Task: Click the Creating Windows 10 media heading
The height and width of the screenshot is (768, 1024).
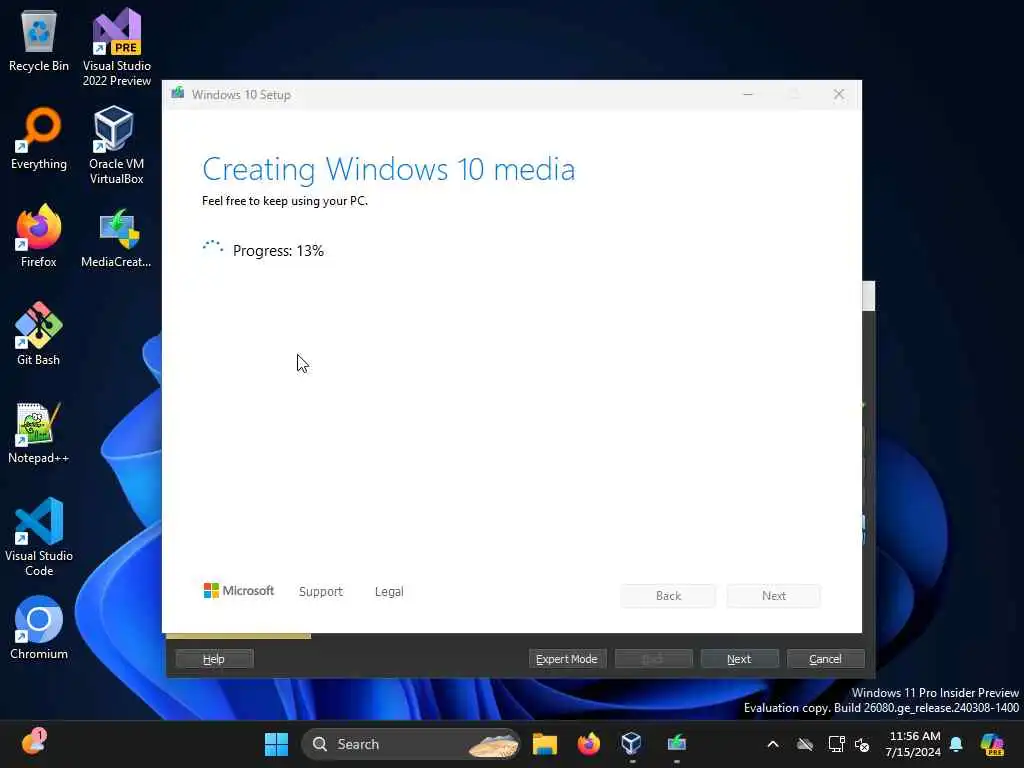Action: 389,169
